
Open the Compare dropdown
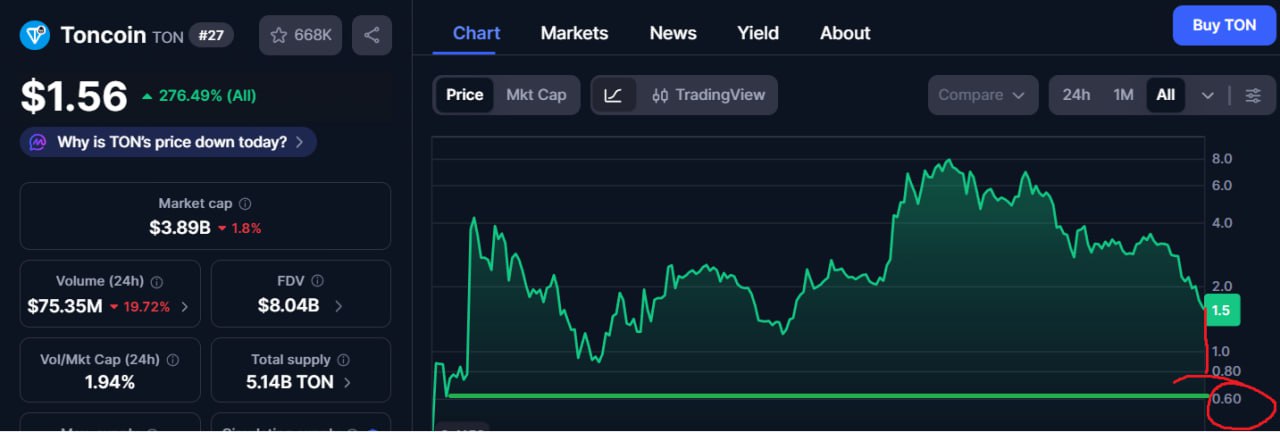coord(981,95)
